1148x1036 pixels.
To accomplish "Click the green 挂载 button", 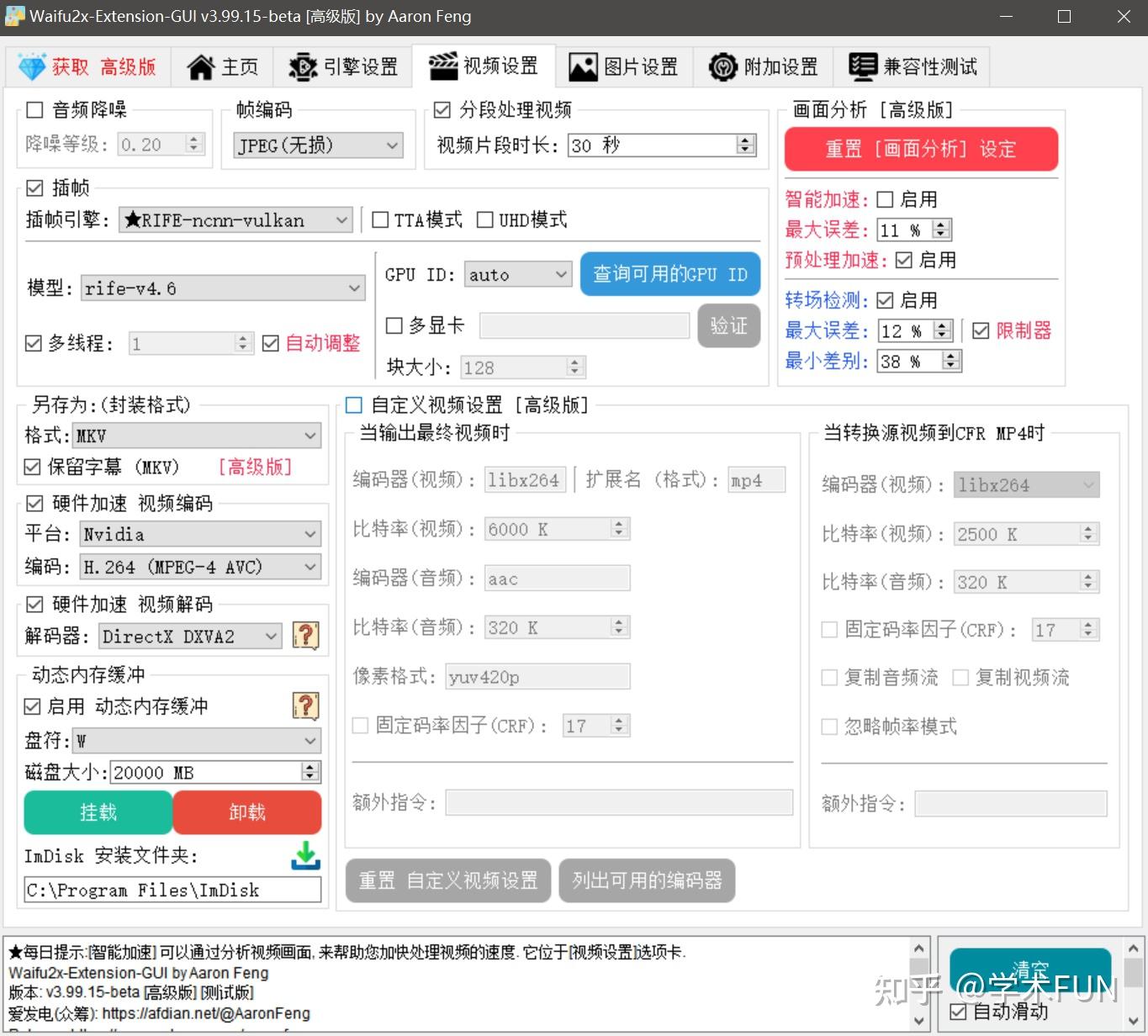I will click(97, 811).
